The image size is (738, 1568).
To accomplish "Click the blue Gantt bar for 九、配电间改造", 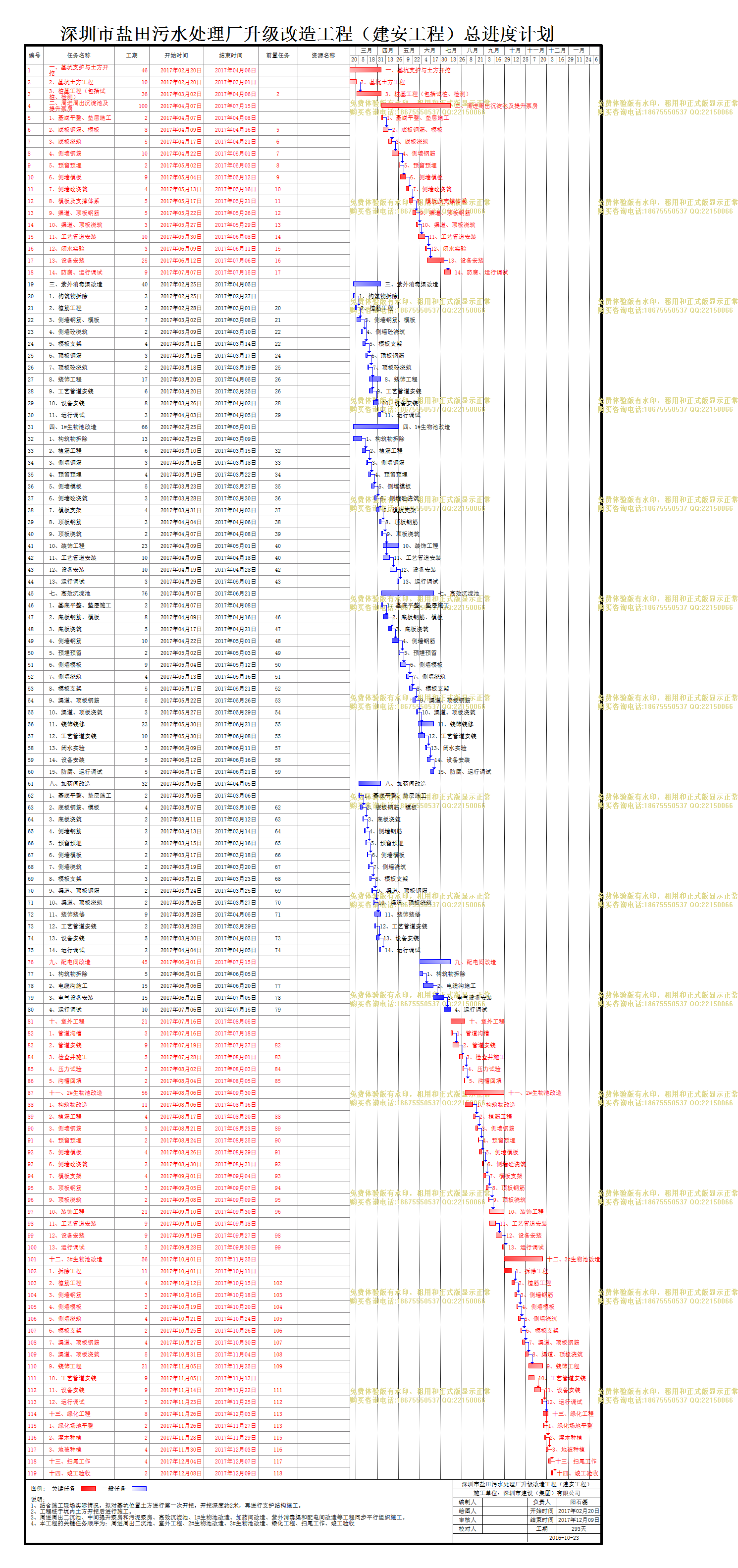I will 435,962.
